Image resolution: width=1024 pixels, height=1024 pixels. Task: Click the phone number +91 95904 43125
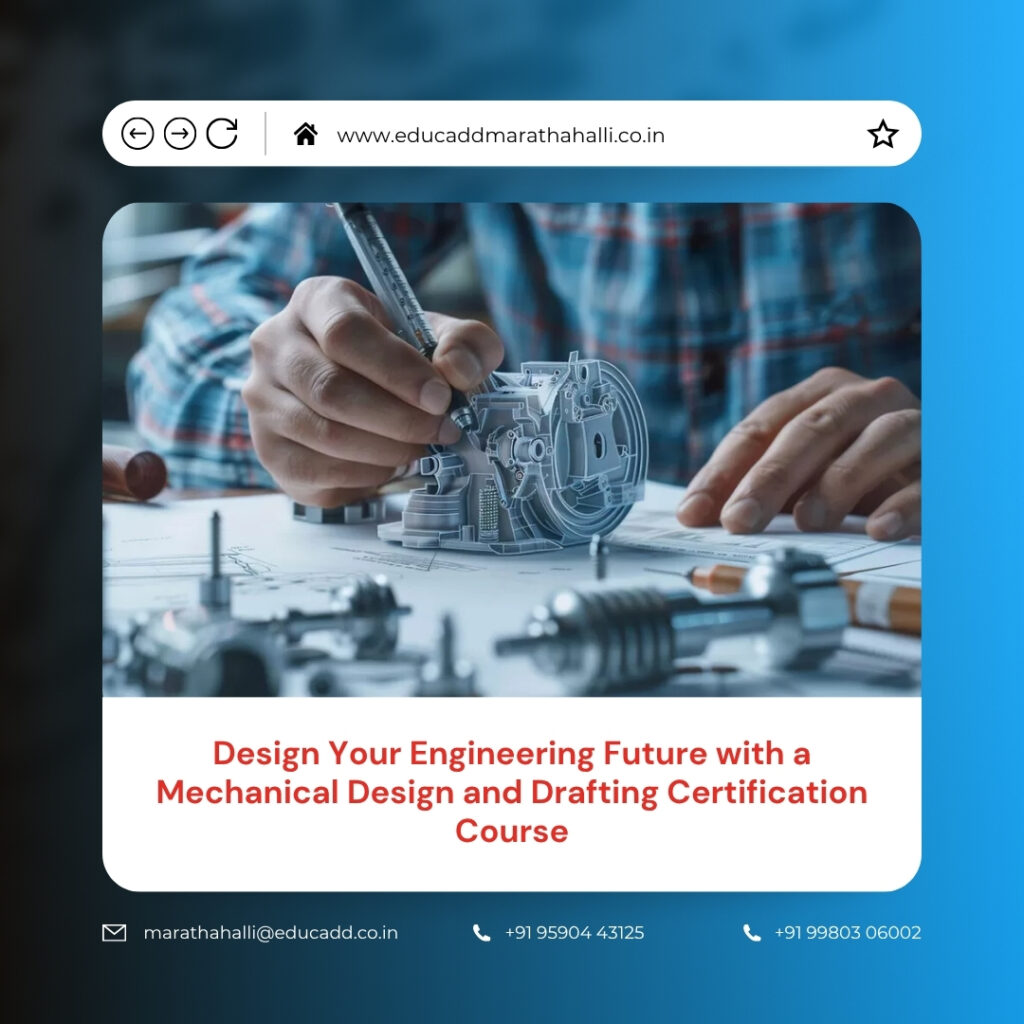click(x=574, y=933)
